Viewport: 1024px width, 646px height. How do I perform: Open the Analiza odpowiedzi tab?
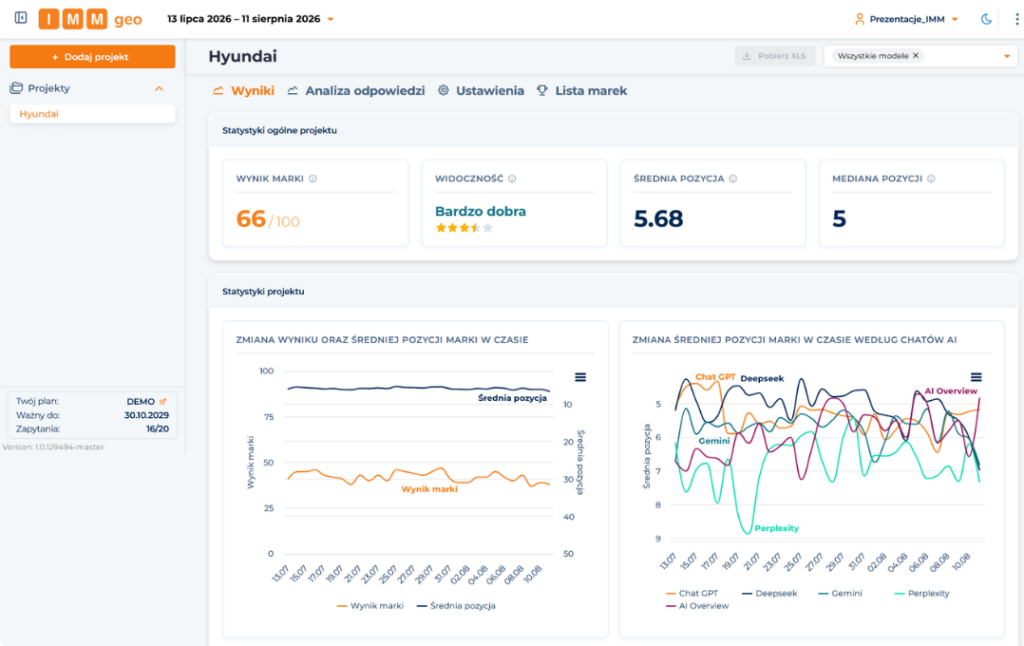click(x=356, y=91)
